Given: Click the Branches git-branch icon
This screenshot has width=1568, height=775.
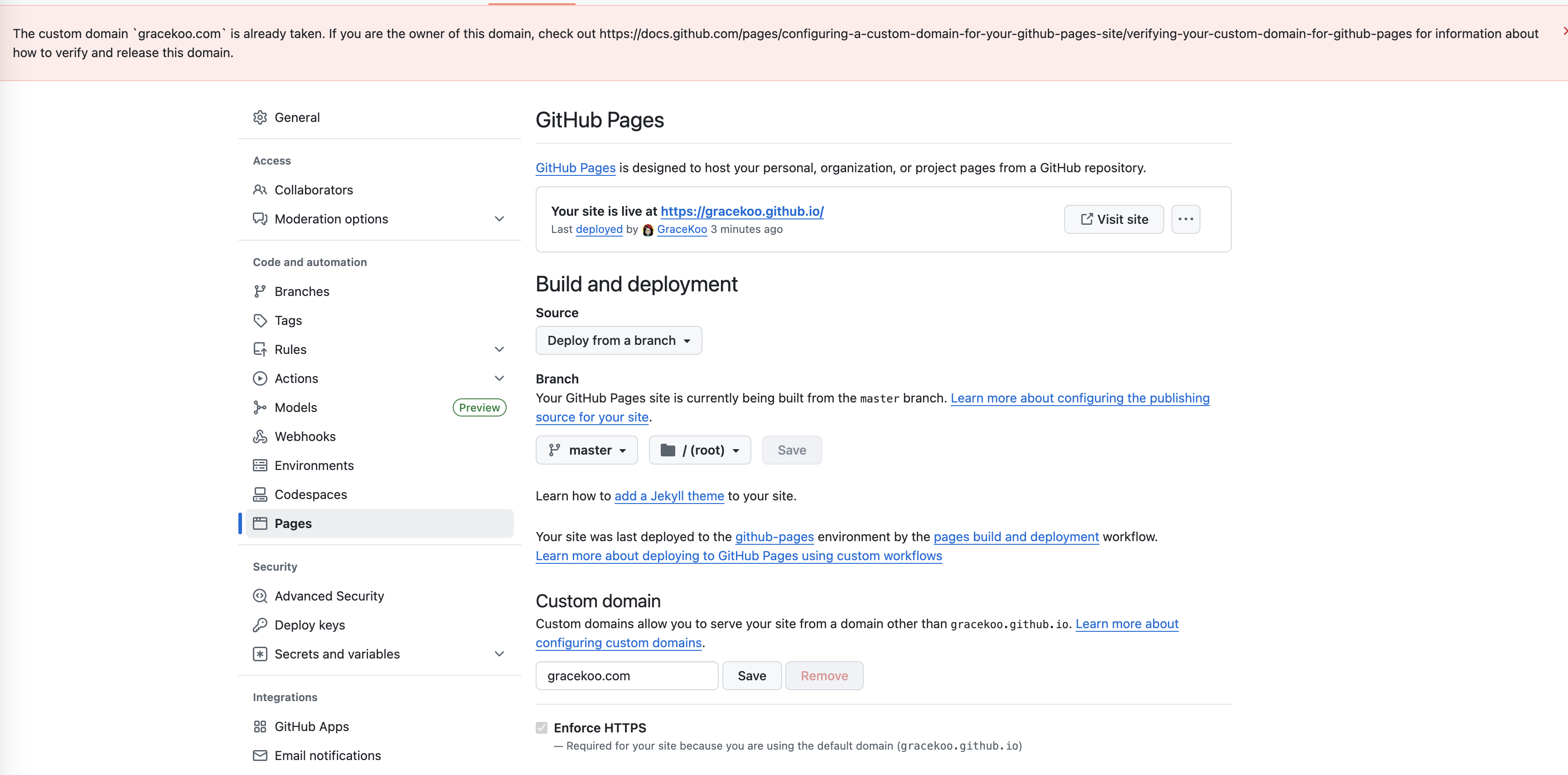Looking at the screenshot, I should (x=260, y=291).
